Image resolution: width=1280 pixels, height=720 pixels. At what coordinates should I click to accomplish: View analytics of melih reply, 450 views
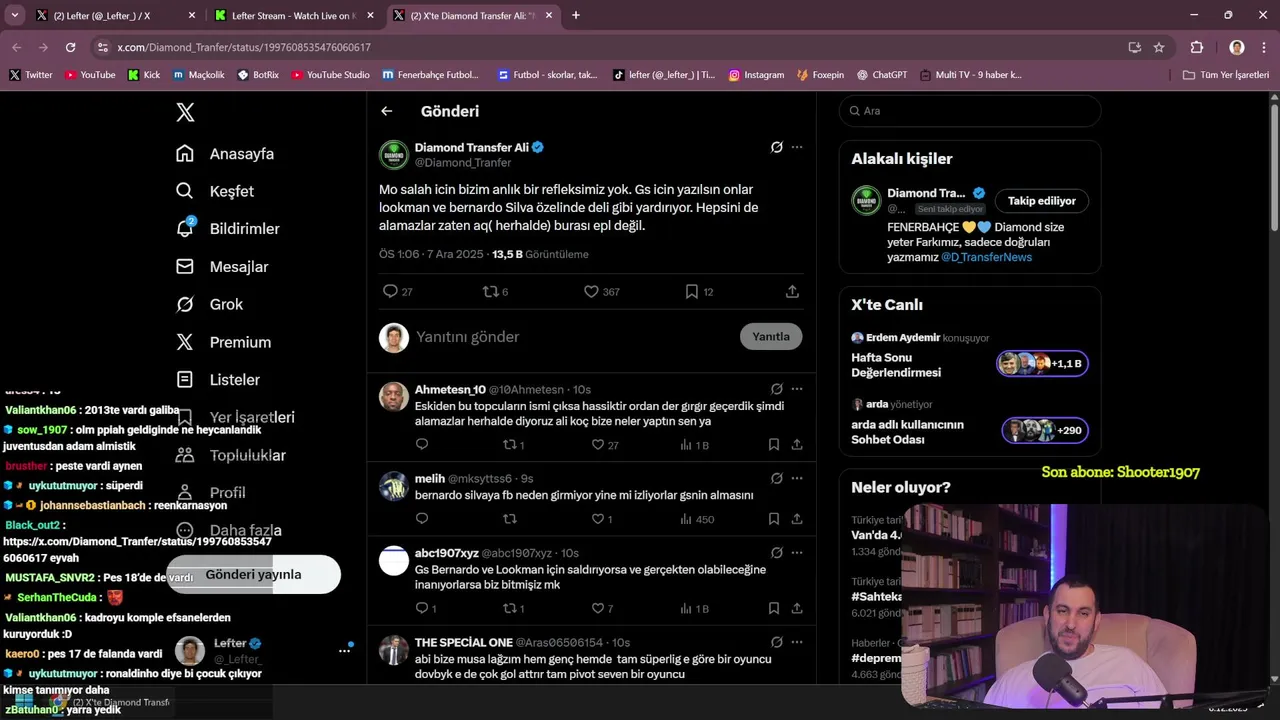(697, 519)
